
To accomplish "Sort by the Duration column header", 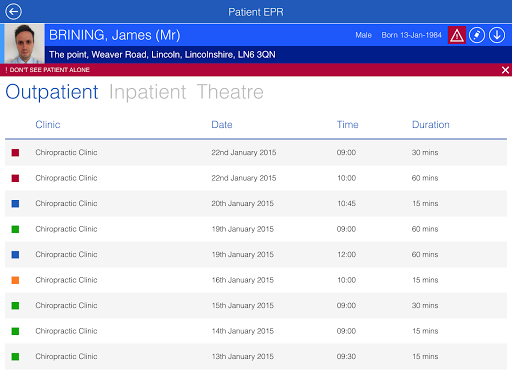I will point(431,125).
